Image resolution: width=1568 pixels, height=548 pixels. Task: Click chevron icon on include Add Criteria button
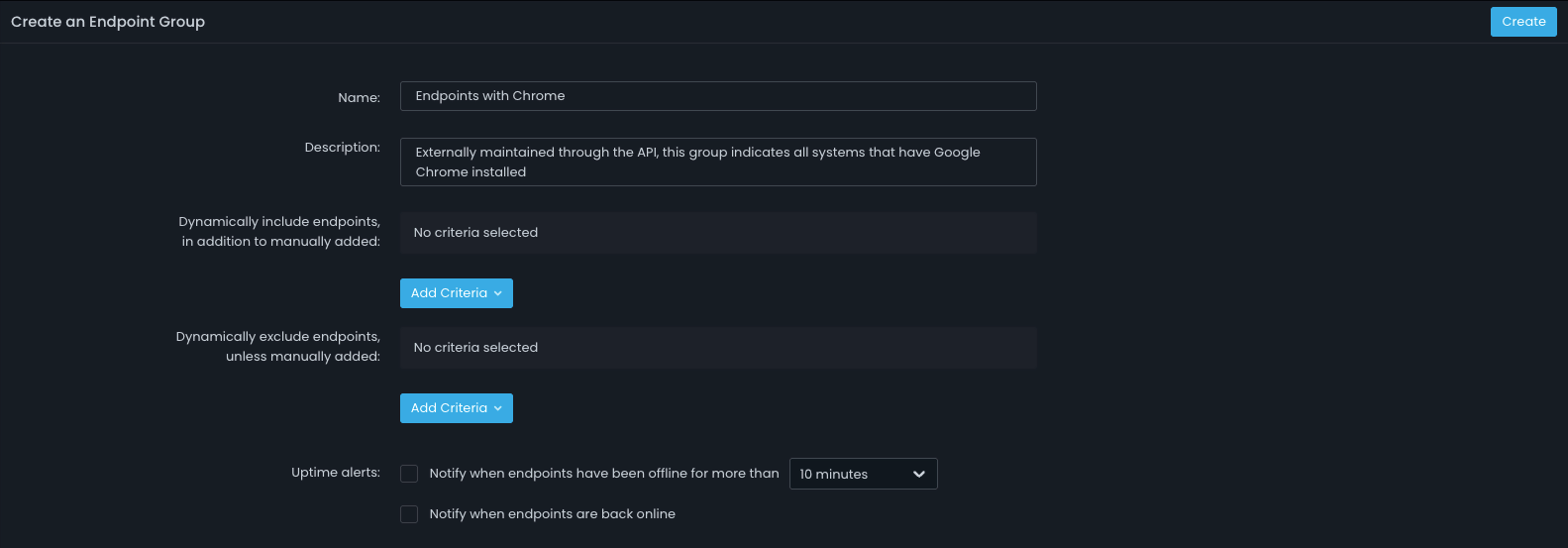[498, 293]
